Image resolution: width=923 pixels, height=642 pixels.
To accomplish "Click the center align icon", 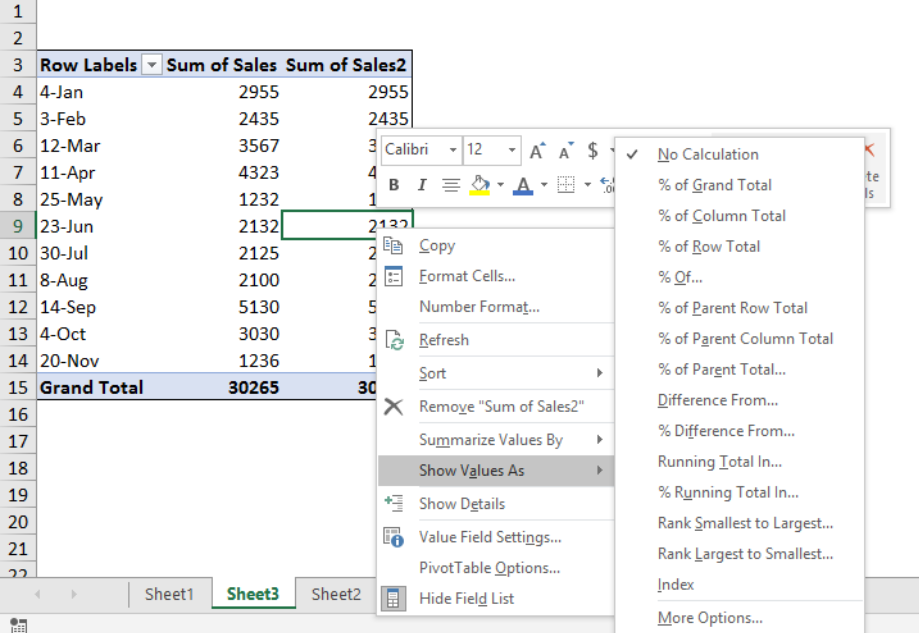I will 451,185.
